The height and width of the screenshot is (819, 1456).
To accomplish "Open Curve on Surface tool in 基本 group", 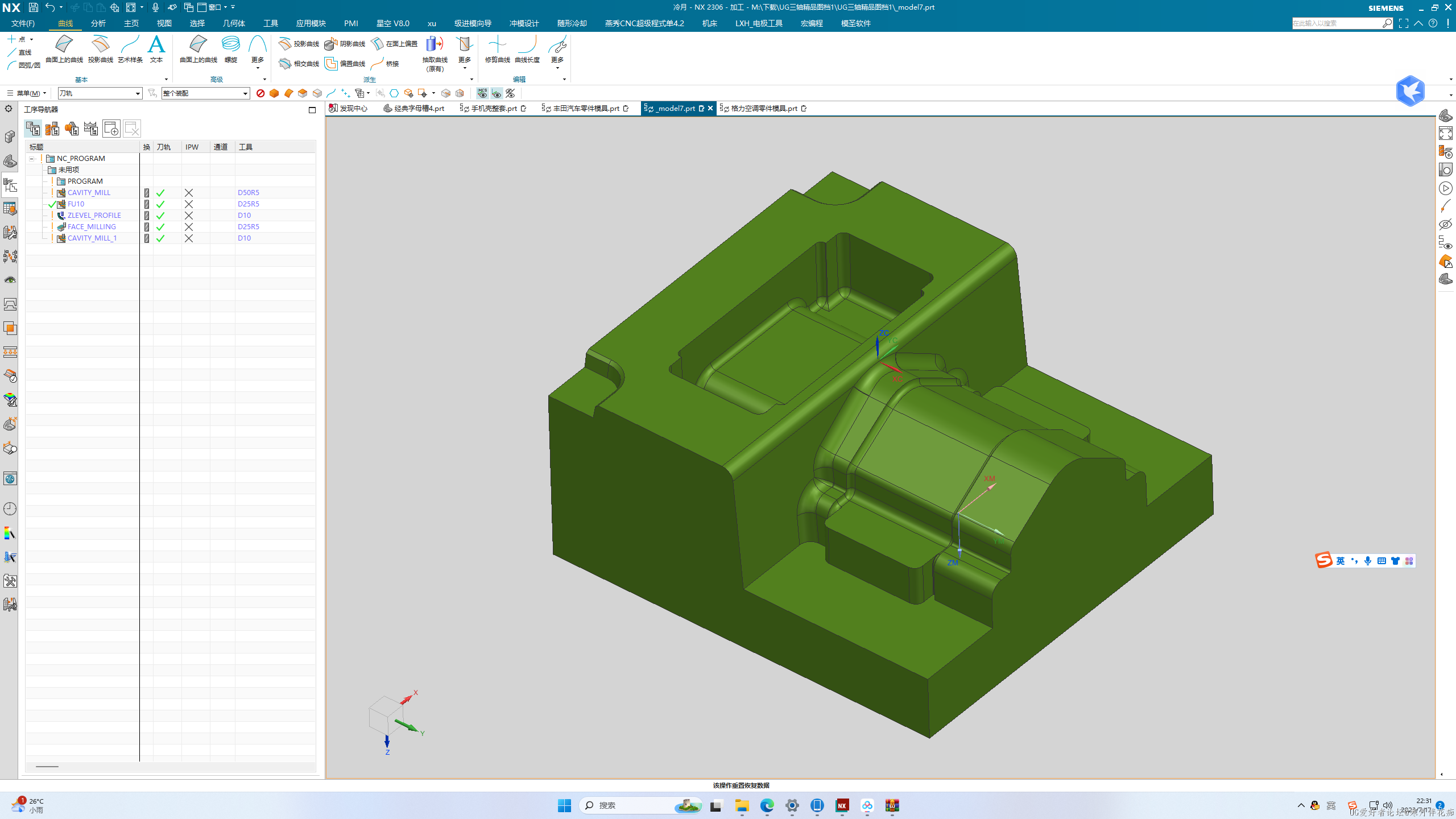I will 64,49.
